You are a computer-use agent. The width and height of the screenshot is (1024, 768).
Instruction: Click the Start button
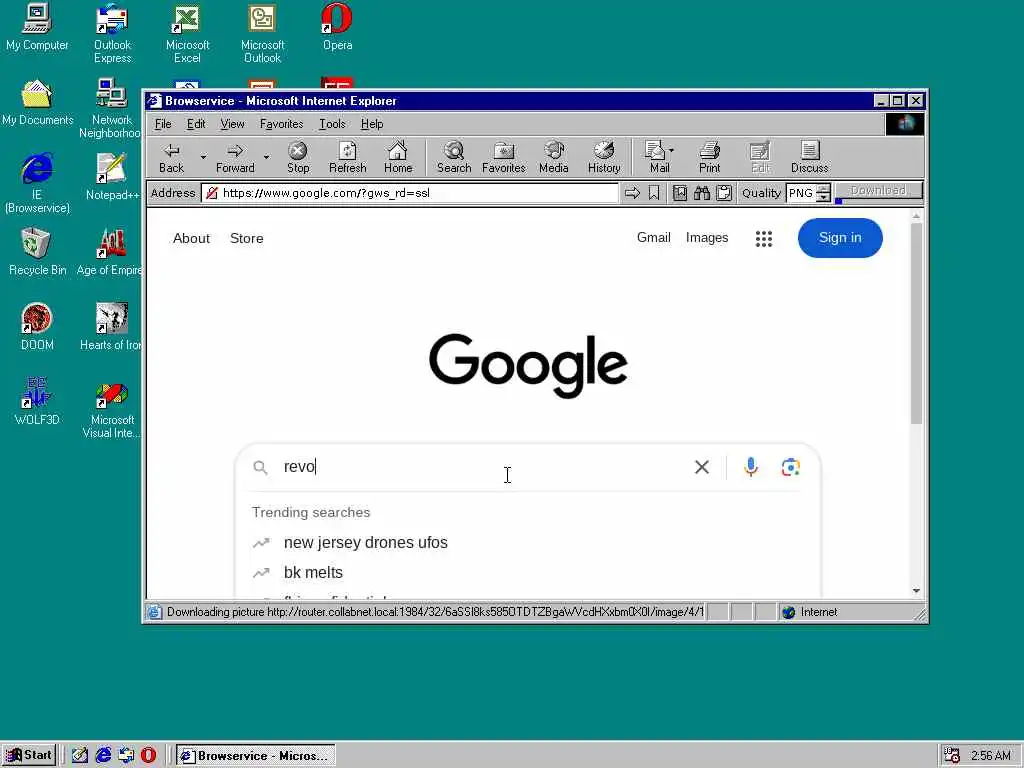pos(29,755)
